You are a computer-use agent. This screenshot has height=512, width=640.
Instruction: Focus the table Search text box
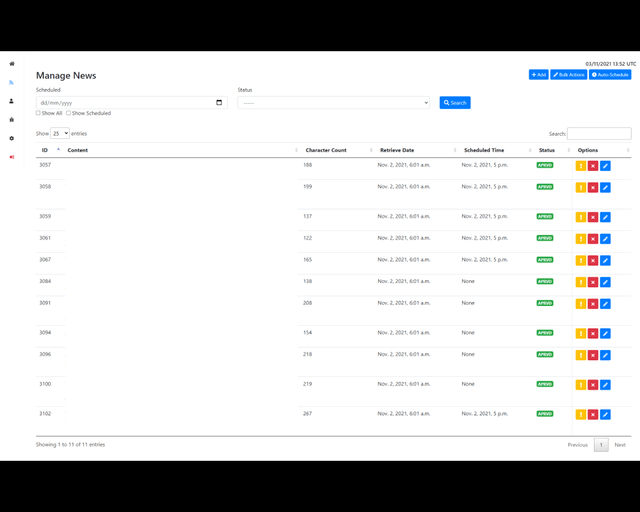599,133
